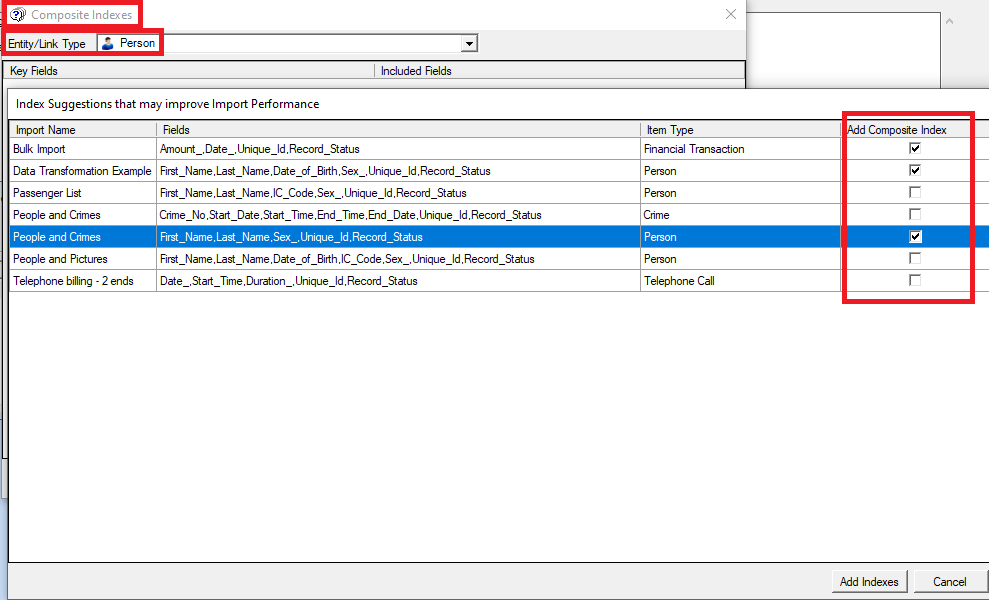This screenshot has height=601, width=989.
Task: Uncheck Bulk Import composite index checkbox
Action: 914,148
